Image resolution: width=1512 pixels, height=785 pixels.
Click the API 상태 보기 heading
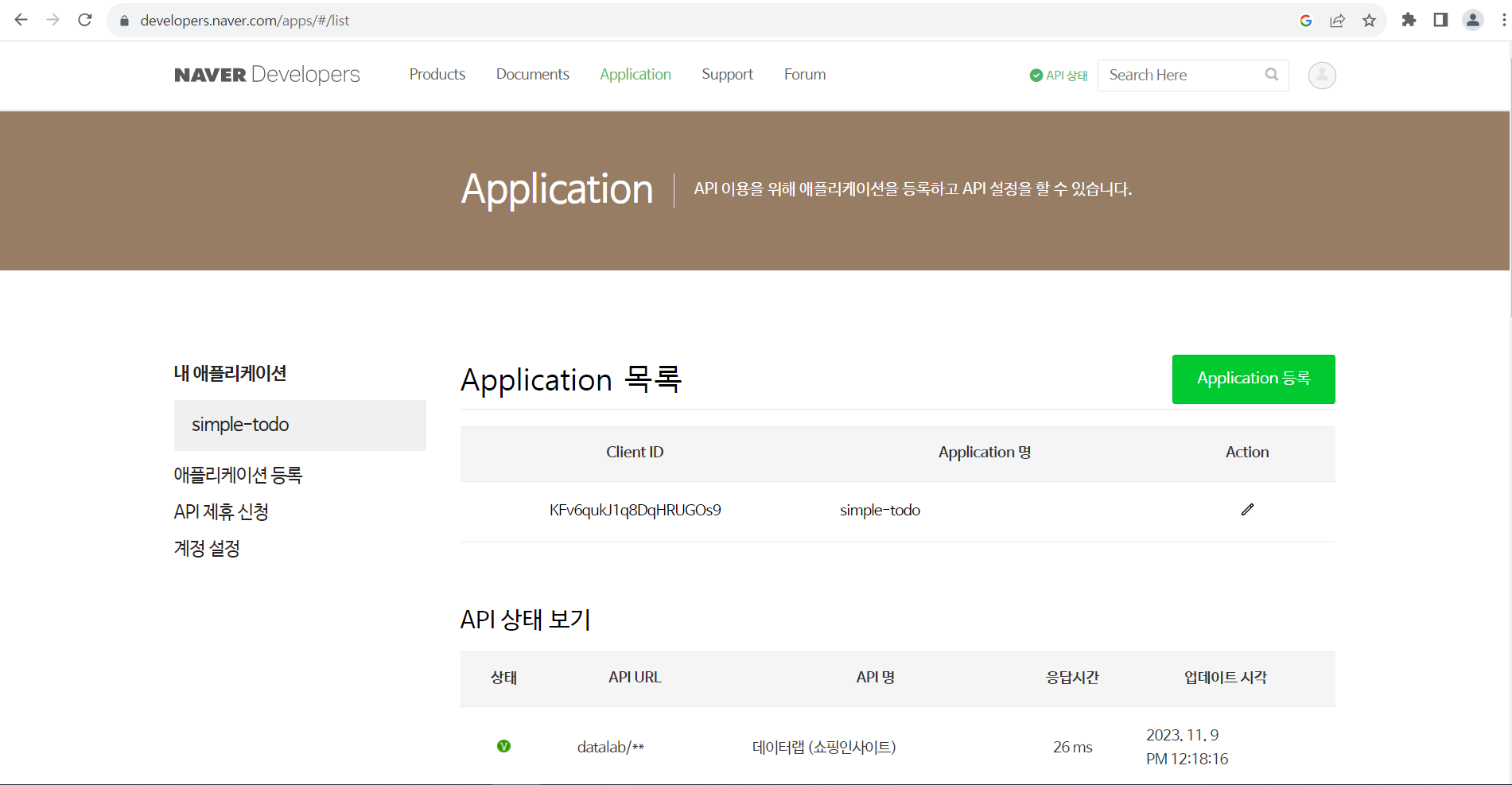(x=526, y=620)
